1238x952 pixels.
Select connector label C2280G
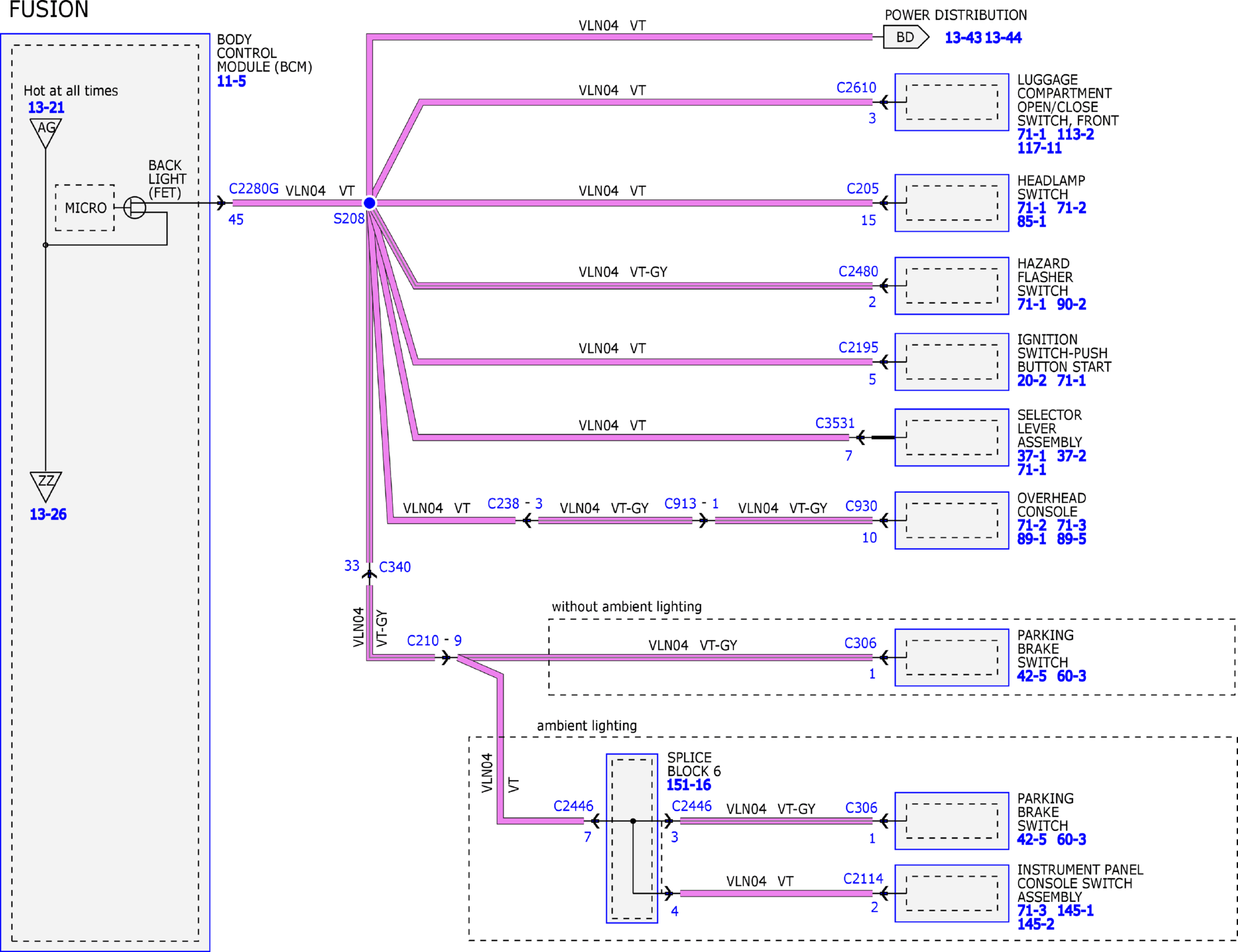tap(253, 189)
